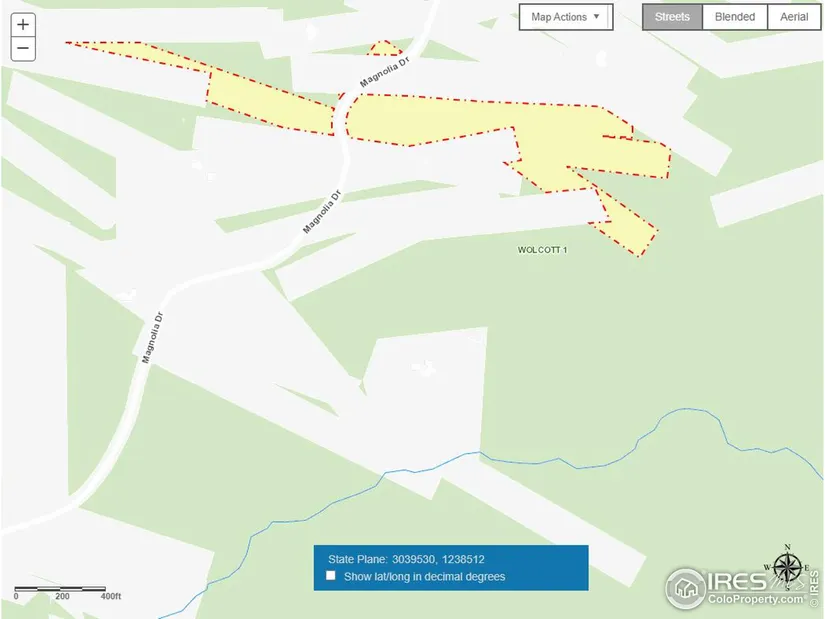
Task: Enable Show lat/long in decimal degrees
Action: point(330,575)
